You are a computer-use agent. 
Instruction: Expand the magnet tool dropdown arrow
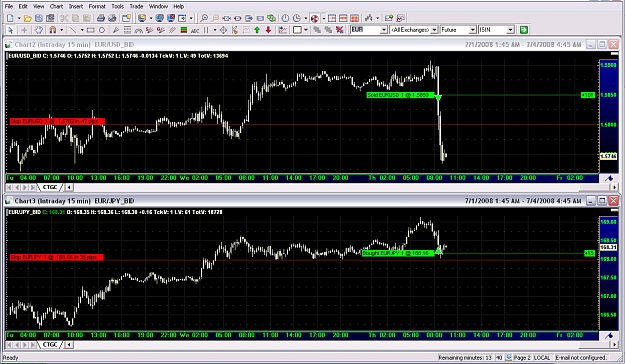pos(61,30)
